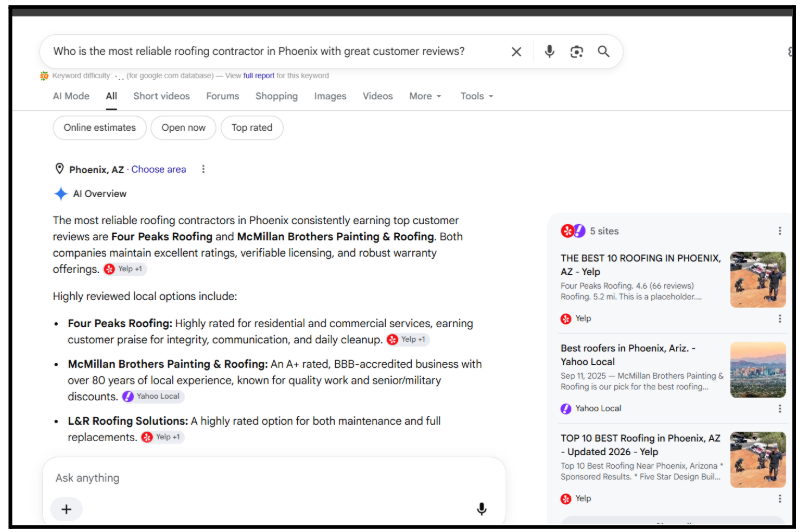
Task: Apply the Online estimates filter chip
Action: (100, 128)
